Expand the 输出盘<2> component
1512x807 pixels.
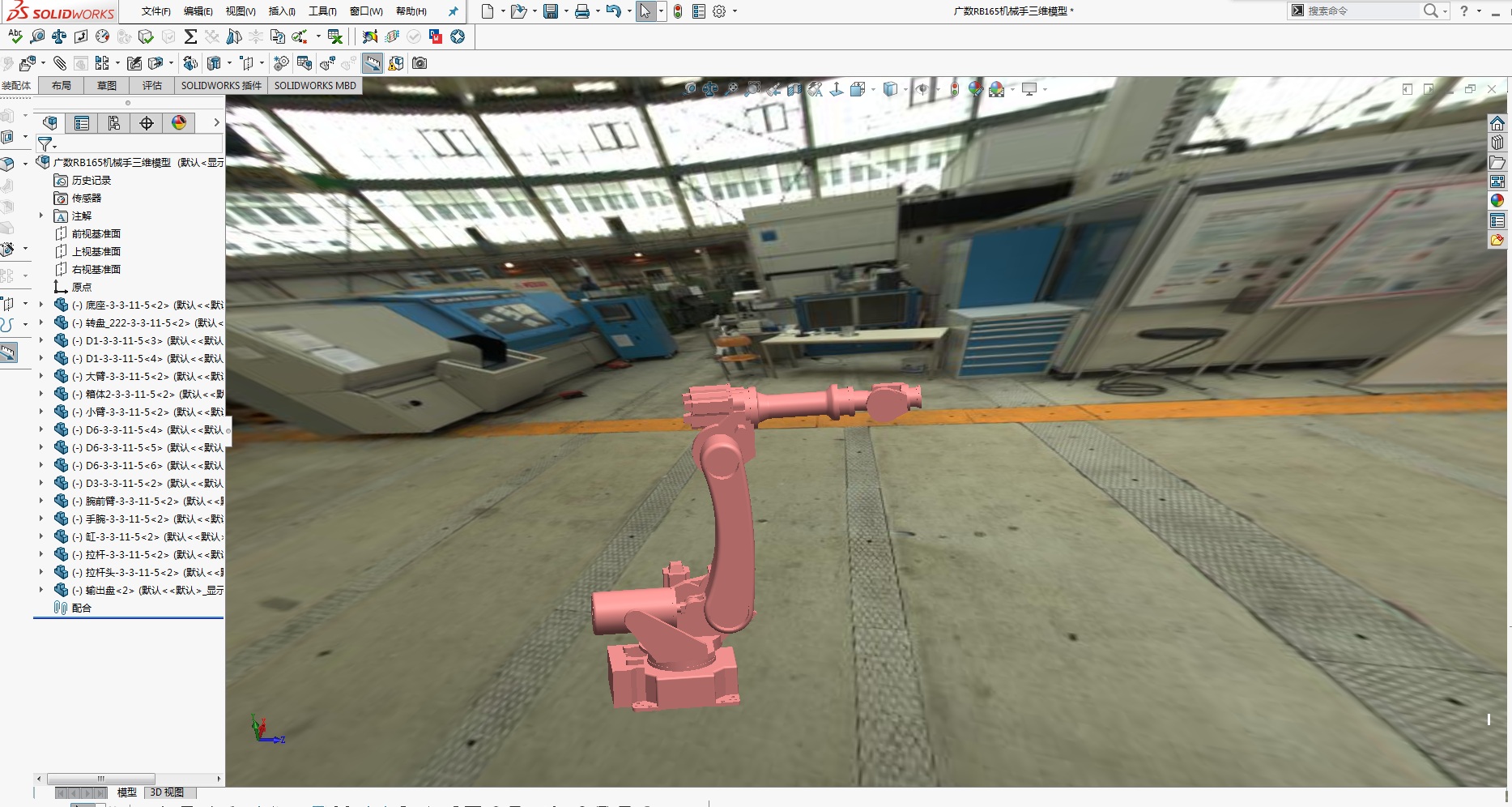pos(41,590)
